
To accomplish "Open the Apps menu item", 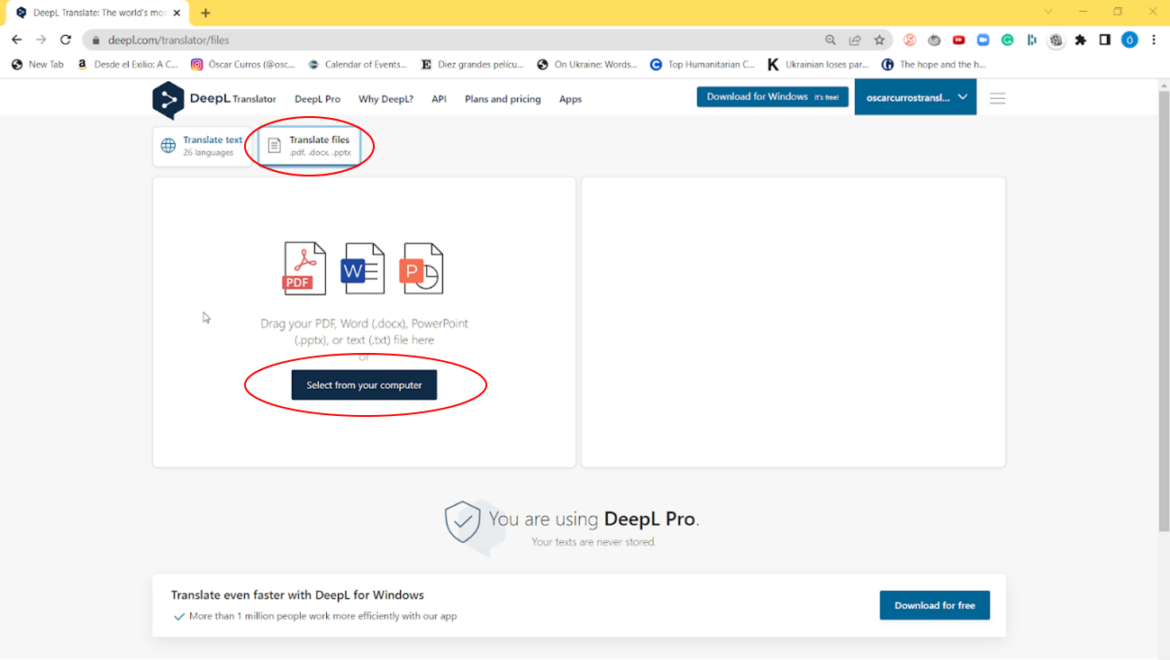I will 570,99.
